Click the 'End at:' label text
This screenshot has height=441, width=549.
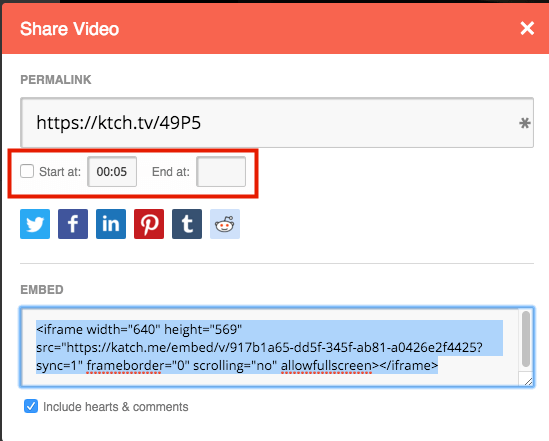pos(171,172)
